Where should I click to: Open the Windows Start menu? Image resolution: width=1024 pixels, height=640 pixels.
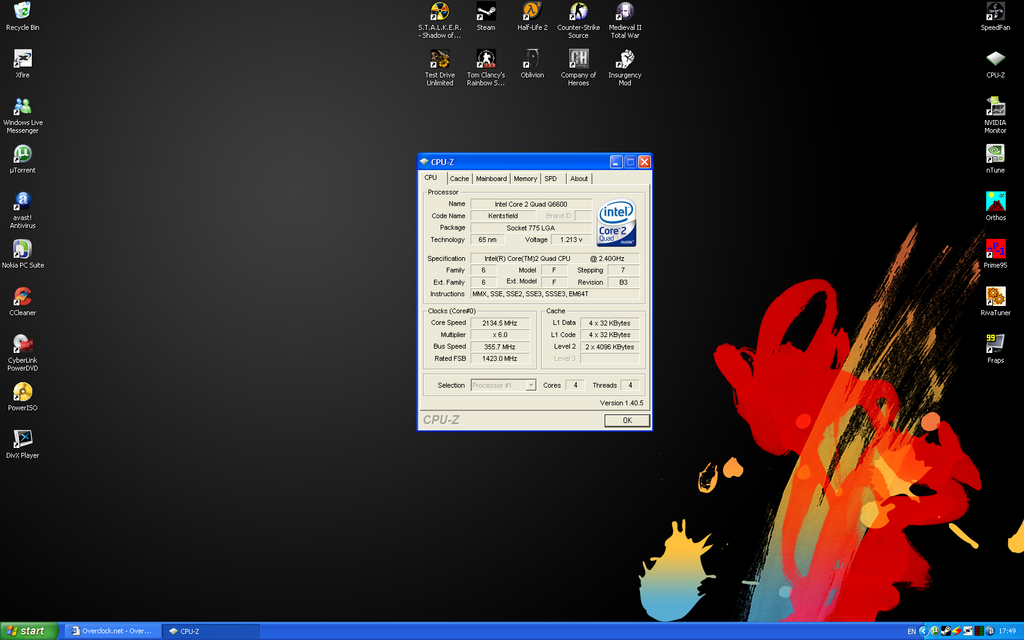click(29, 631)
